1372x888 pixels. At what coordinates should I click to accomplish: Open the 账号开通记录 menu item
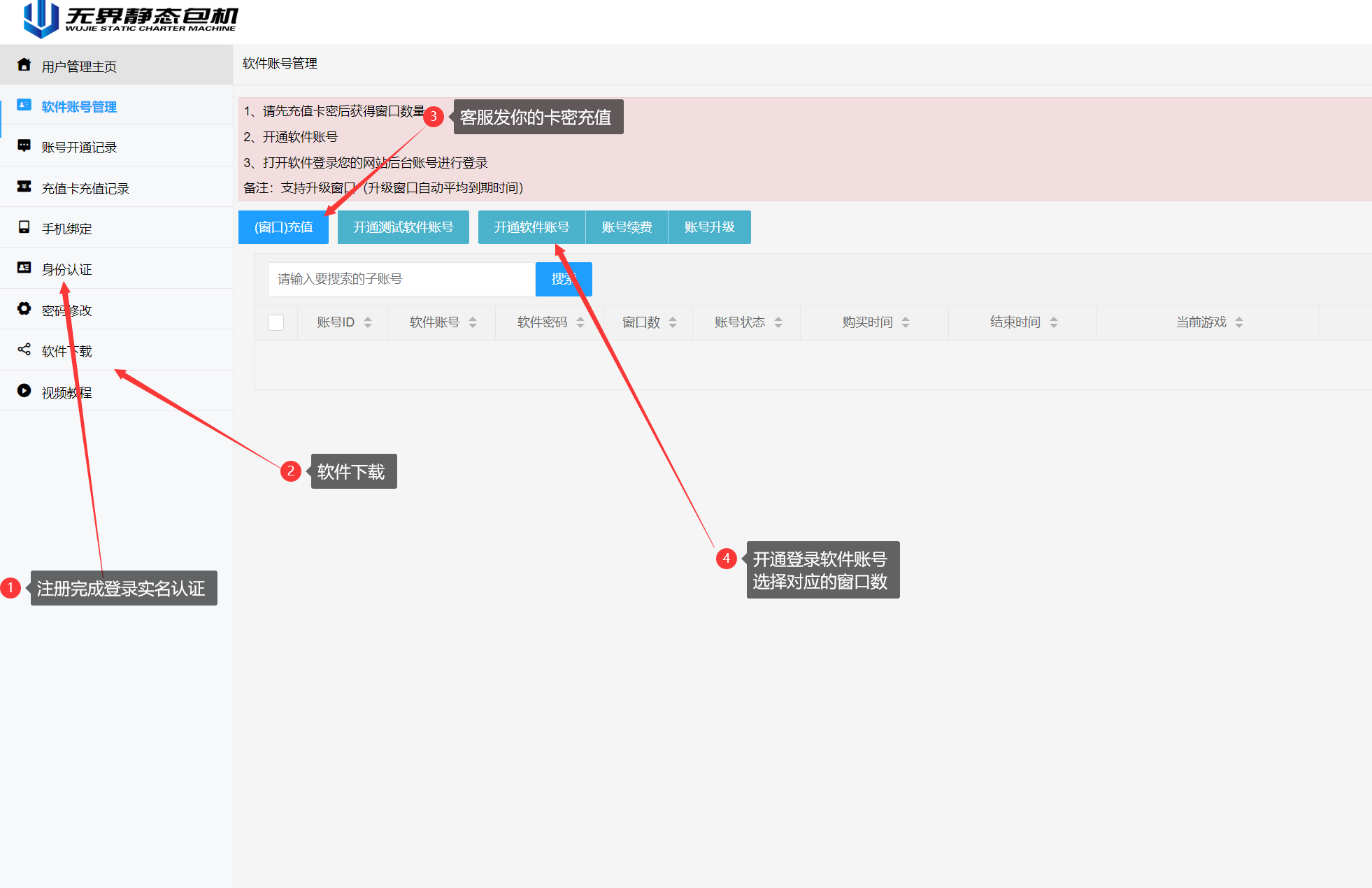coord(79,148)
